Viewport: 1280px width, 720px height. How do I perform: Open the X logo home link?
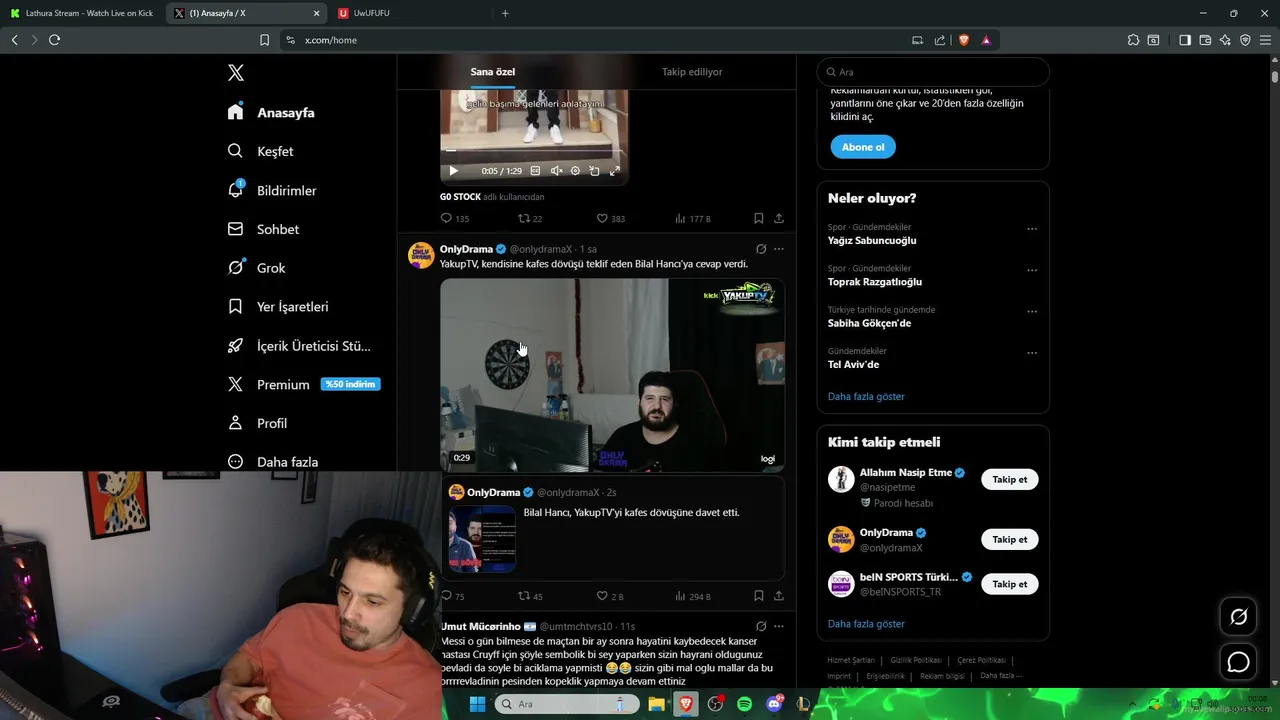pyautogui.click(x=236, y=73)
